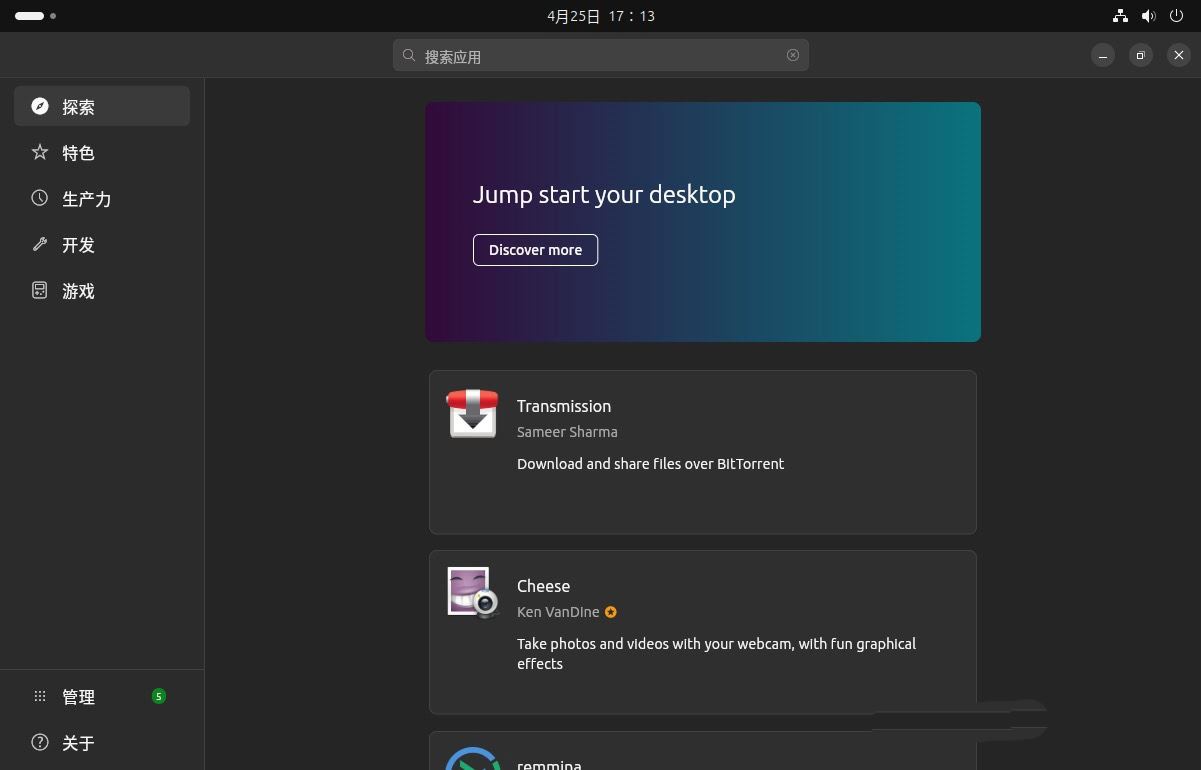Click the Cheese webcam app icon
This screenshot has width=1201, height=770.
coord(471,592)
